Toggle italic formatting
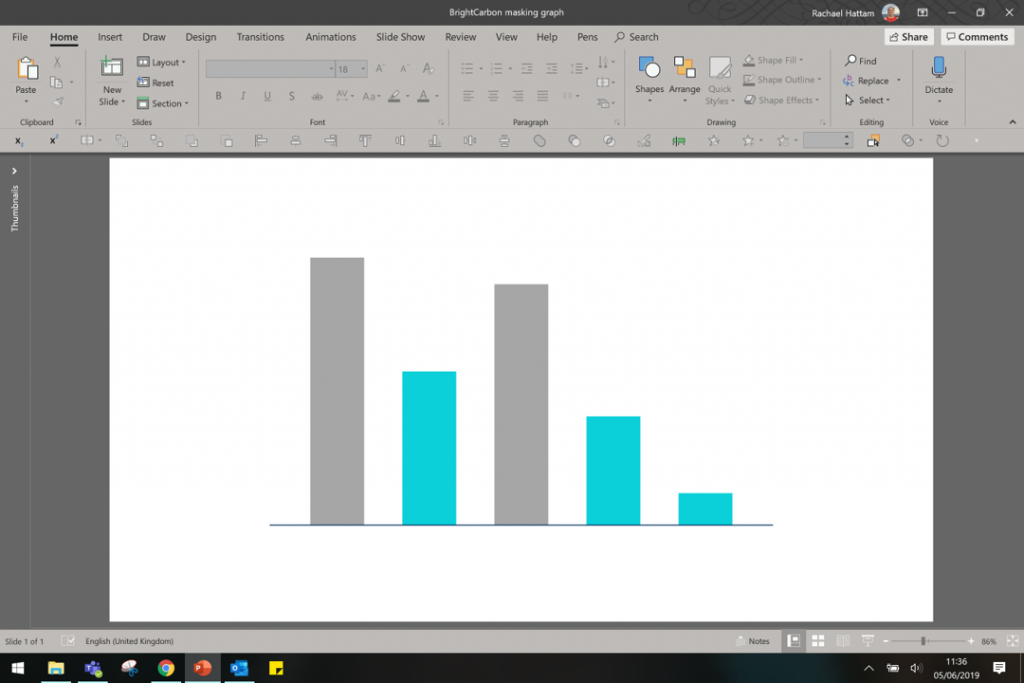The image size is (1024, 683). pos(241,96)
